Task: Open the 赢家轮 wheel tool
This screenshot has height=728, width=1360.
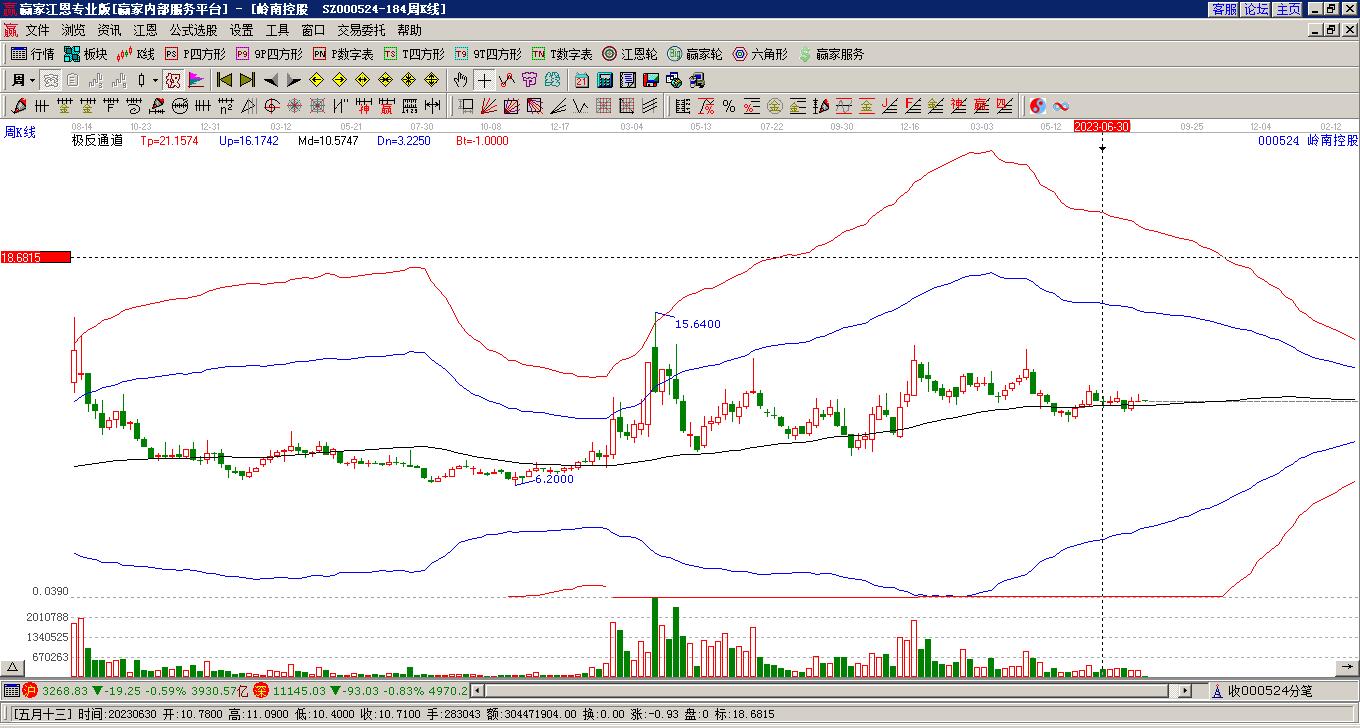Action: 694,54
